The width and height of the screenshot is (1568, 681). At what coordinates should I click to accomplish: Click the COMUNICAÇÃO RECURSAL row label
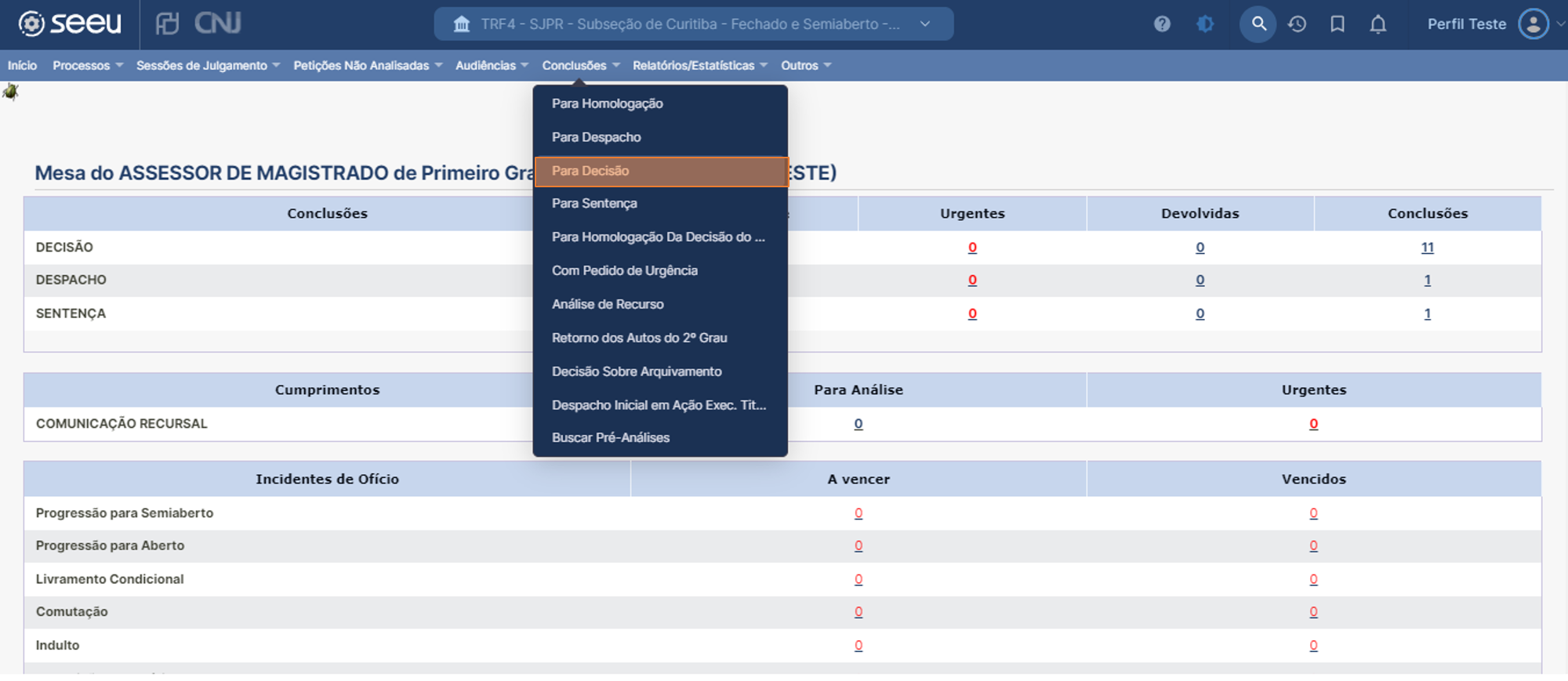(122, 424)
